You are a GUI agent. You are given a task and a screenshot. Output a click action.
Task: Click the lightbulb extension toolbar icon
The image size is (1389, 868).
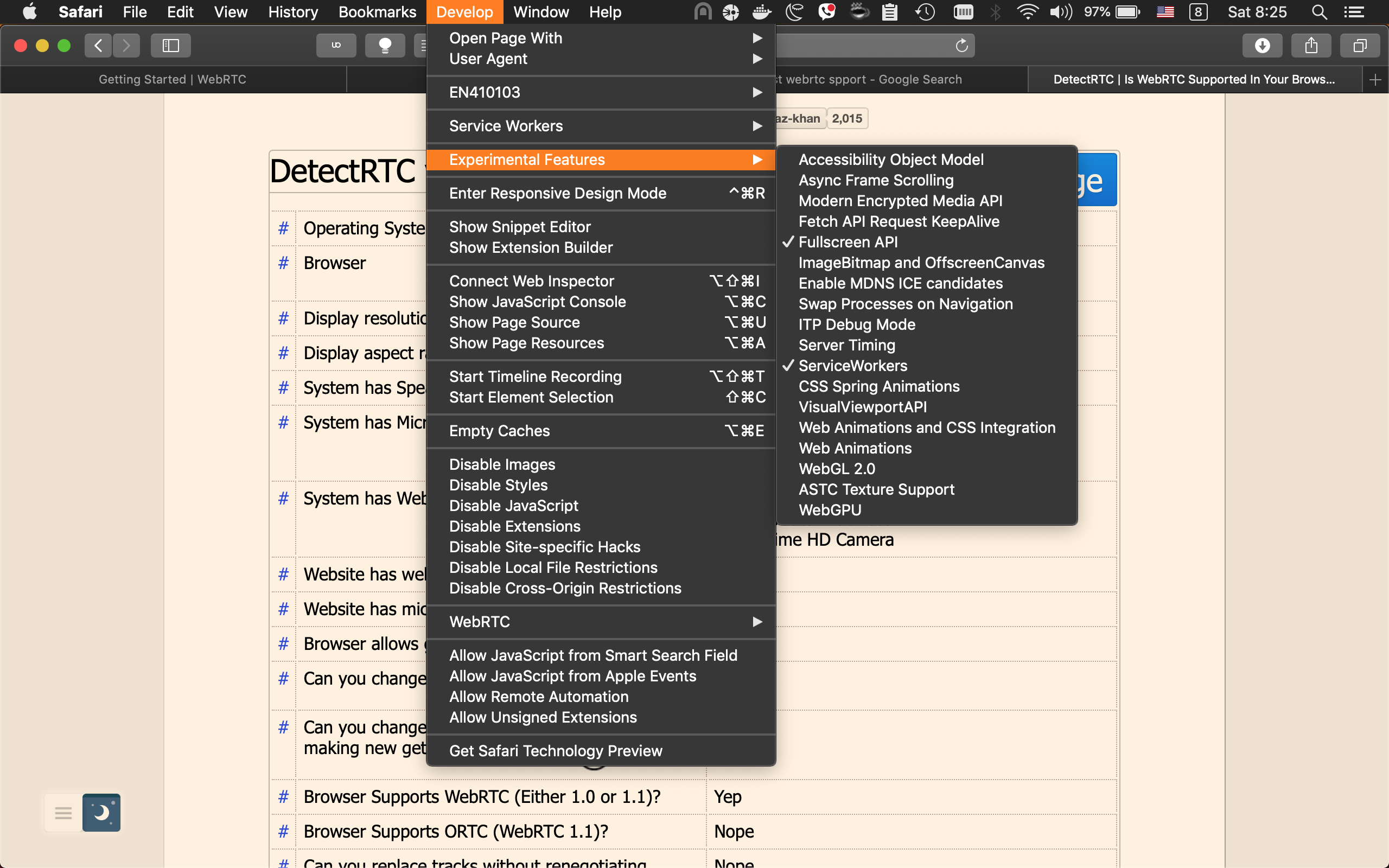click(385, 46)
